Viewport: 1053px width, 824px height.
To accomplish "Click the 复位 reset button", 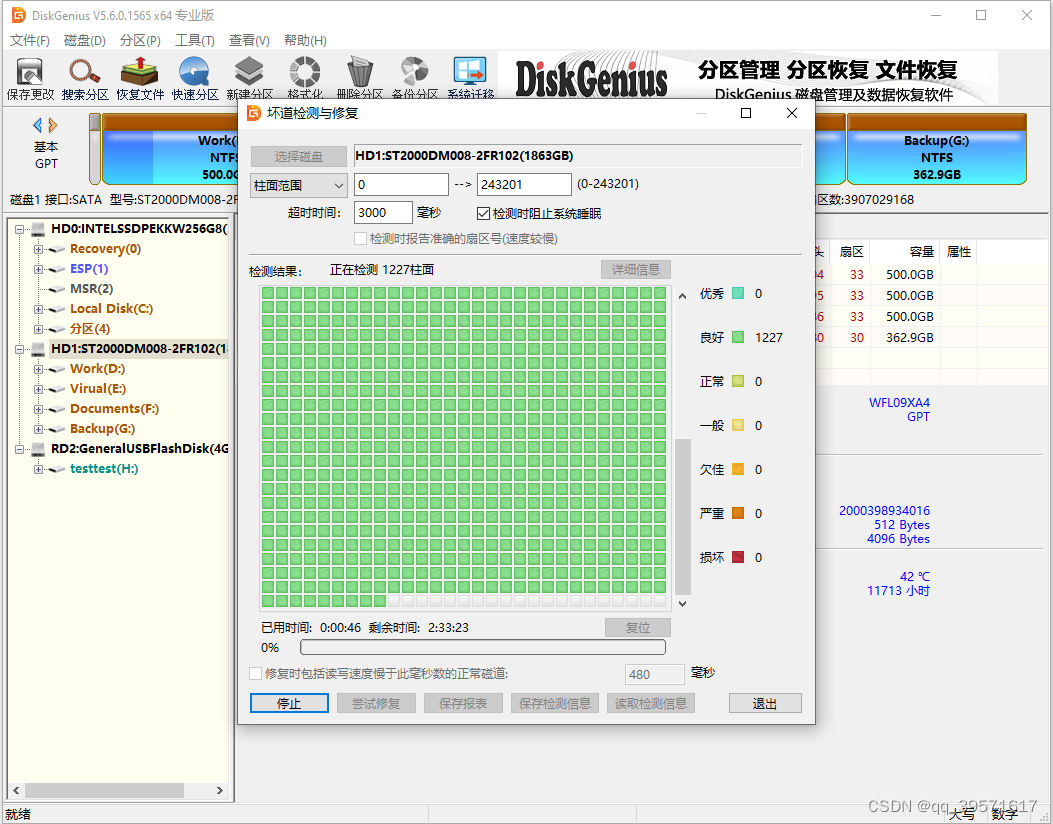I will (x=637, y=627).
